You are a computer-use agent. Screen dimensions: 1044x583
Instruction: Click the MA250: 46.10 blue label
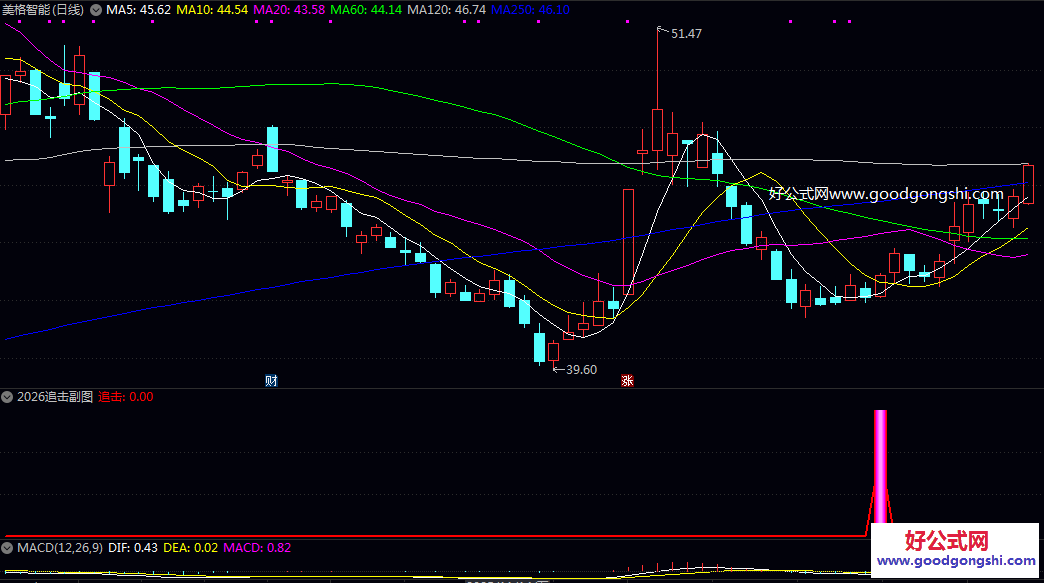pos(530,10)
